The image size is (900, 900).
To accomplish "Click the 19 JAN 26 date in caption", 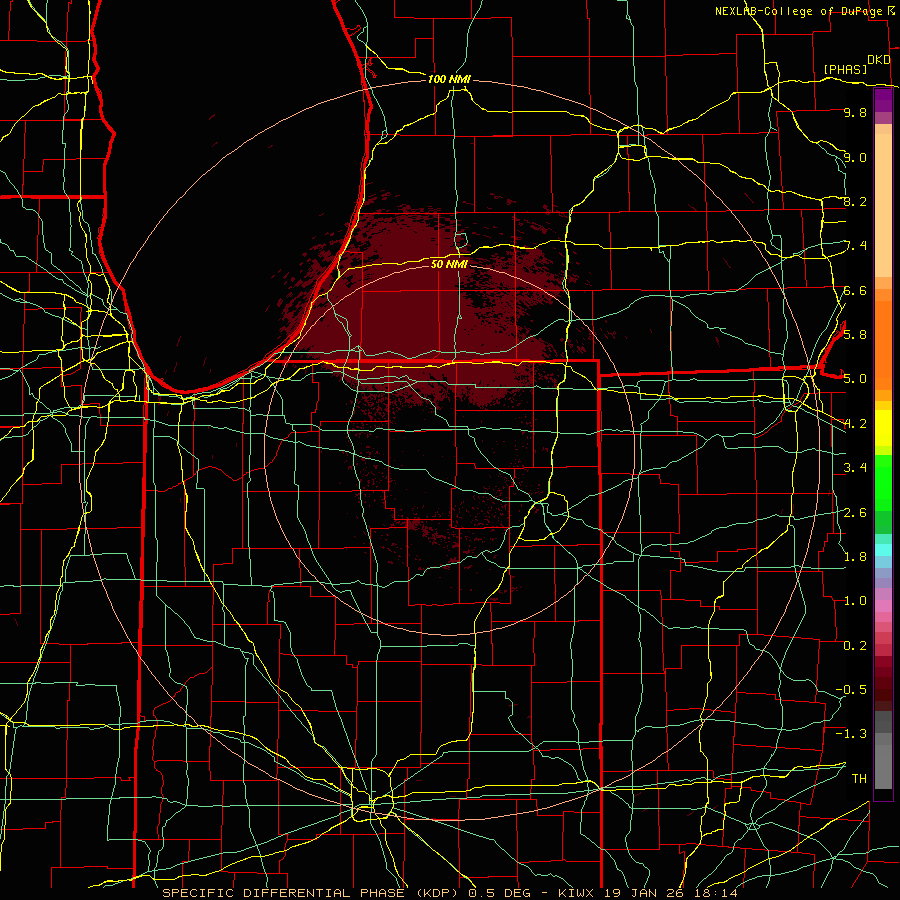I will pos(646,893).
